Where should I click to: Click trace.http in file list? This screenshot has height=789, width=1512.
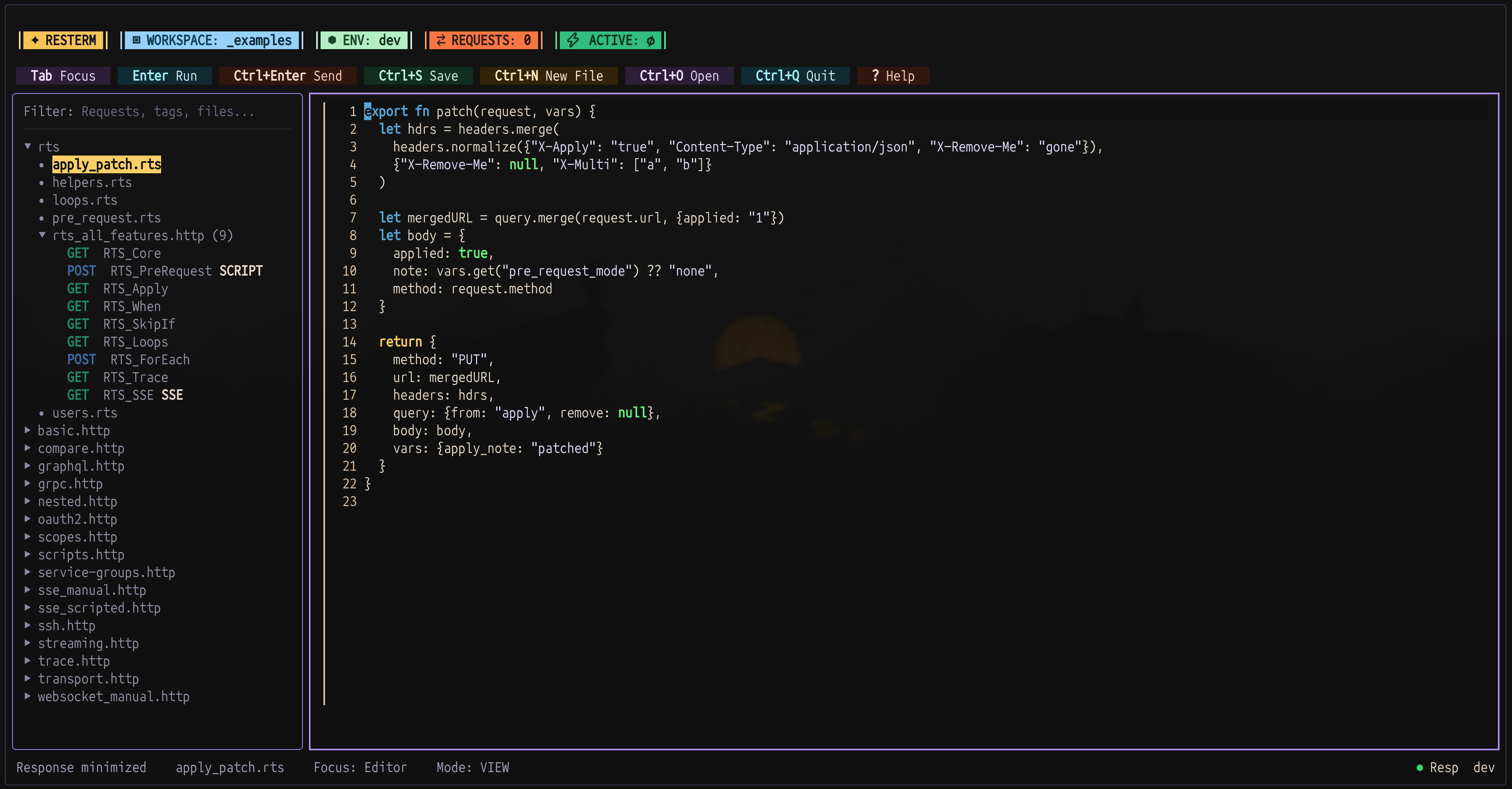[x=74, y=660]
